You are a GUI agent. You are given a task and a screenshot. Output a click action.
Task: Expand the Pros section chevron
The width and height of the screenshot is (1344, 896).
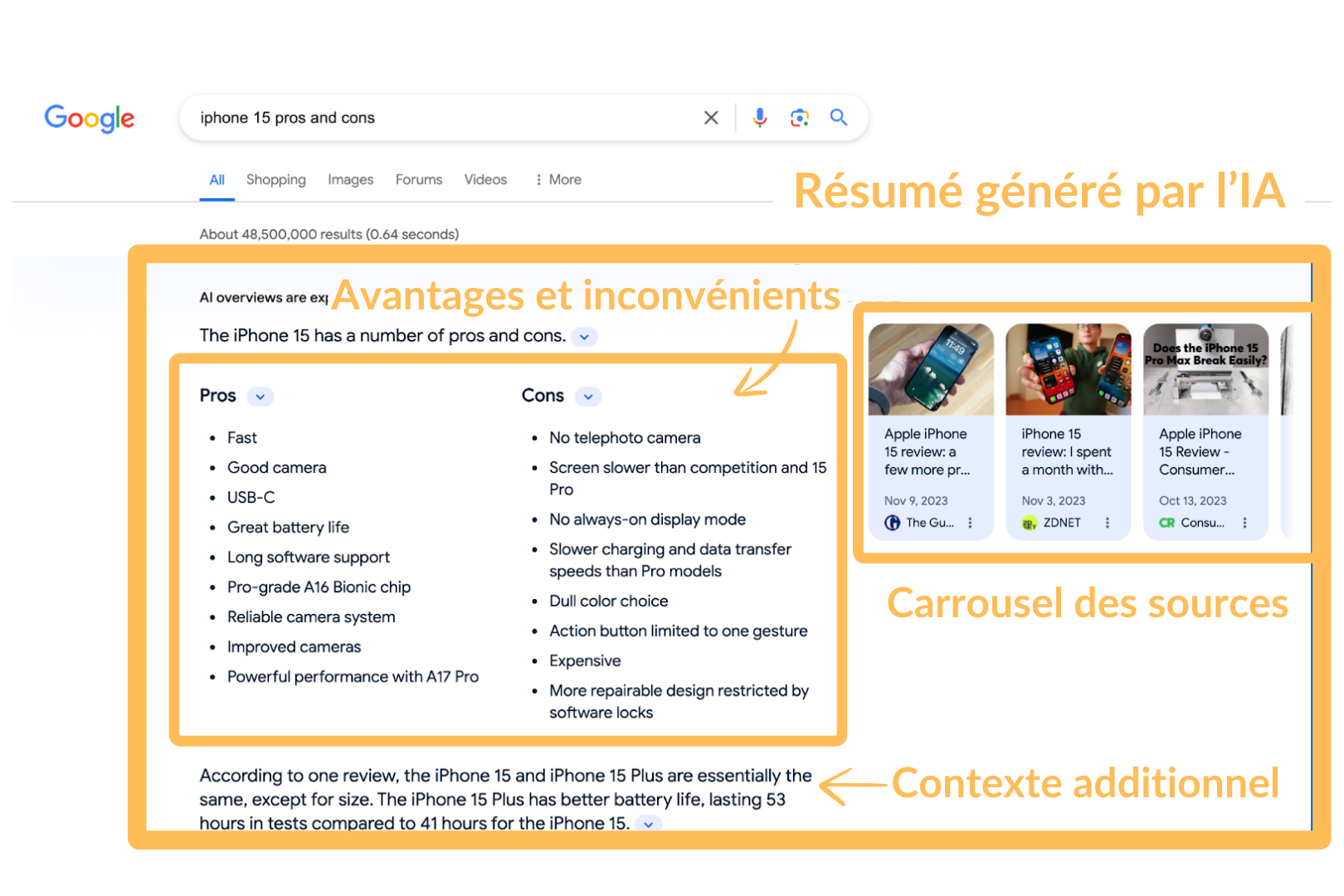tap(261, 397)
